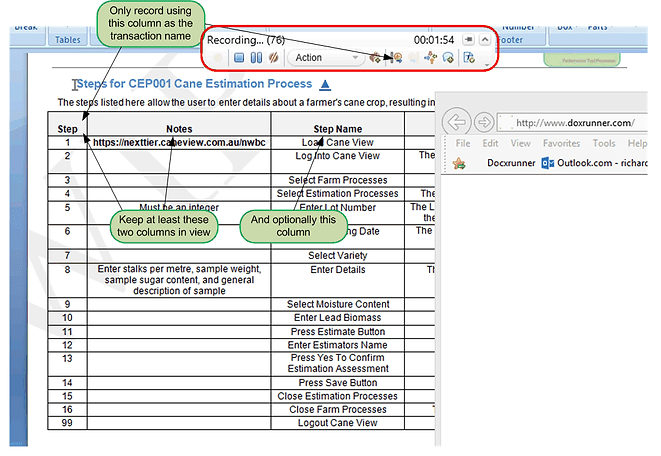Click the CEP001 Cane Estimation Process heading
661x456 pixels.
pos(194,84)
